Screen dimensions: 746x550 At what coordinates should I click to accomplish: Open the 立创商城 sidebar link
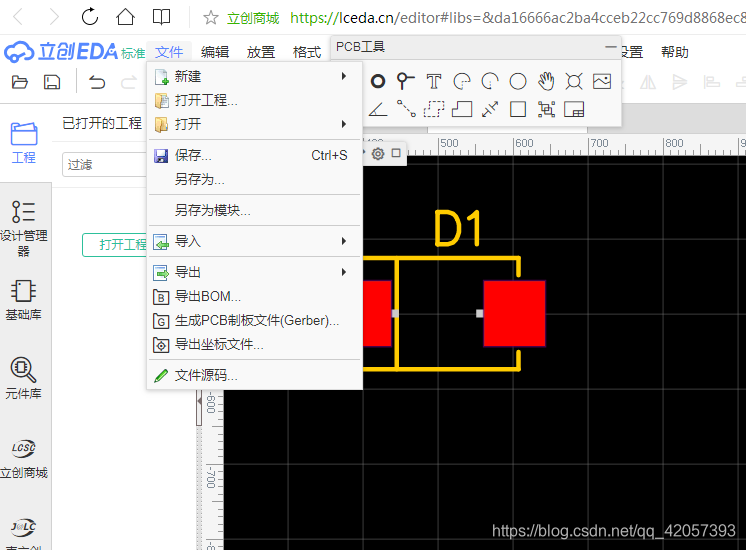pos(24,458)
